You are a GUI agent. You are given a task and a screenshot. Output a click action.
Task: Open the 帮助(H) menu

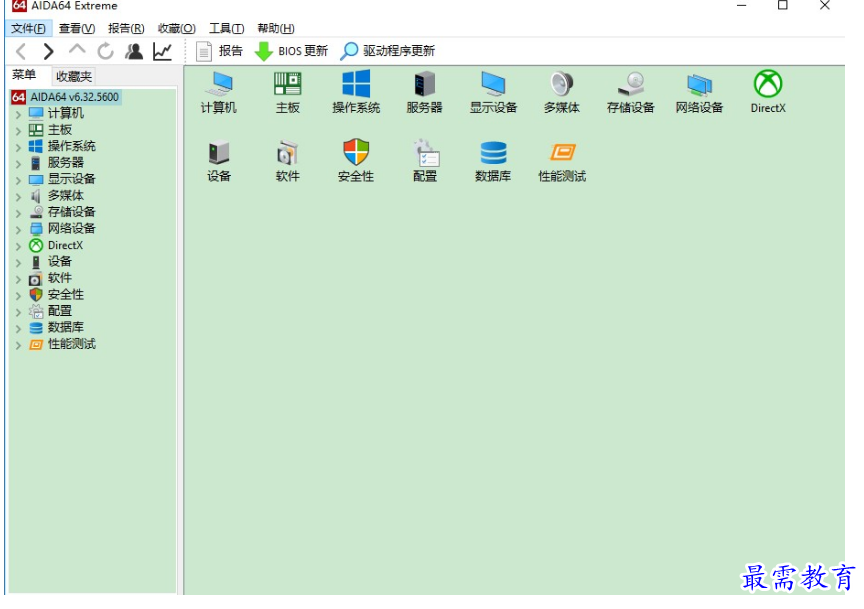[276, 28]
